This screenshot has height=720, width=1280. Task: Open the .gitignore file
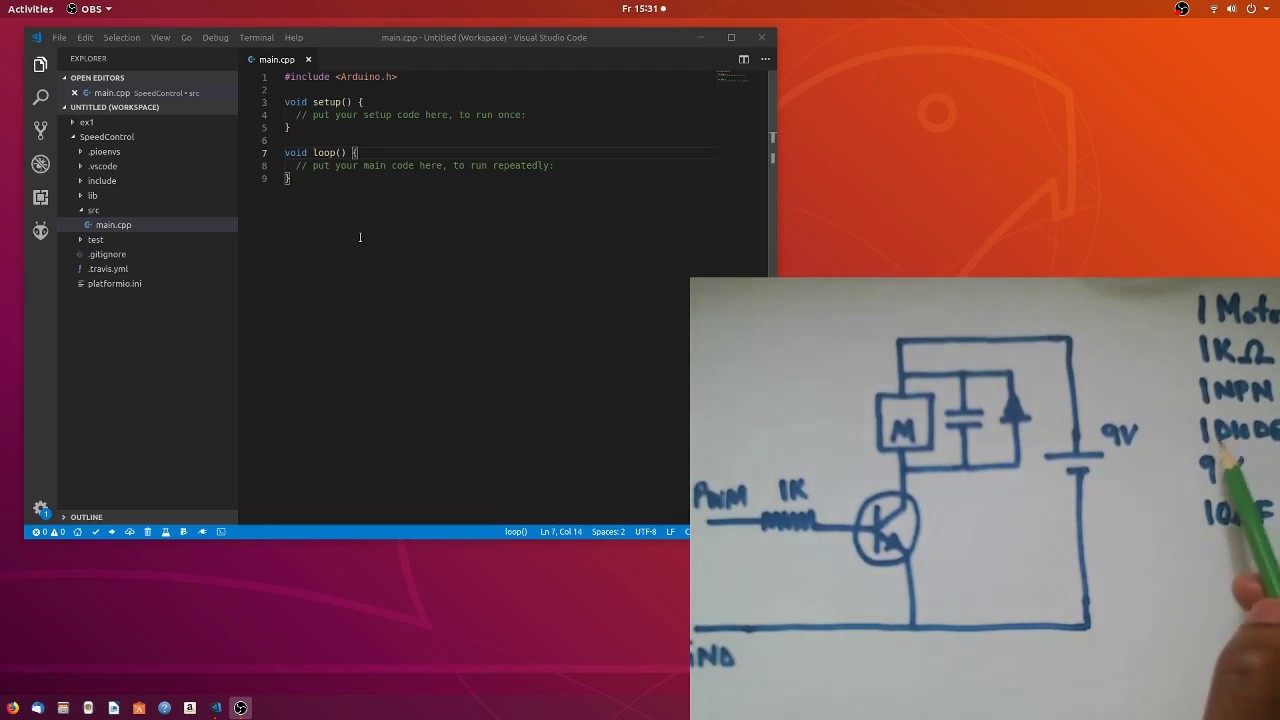click(x=106, y=254)
